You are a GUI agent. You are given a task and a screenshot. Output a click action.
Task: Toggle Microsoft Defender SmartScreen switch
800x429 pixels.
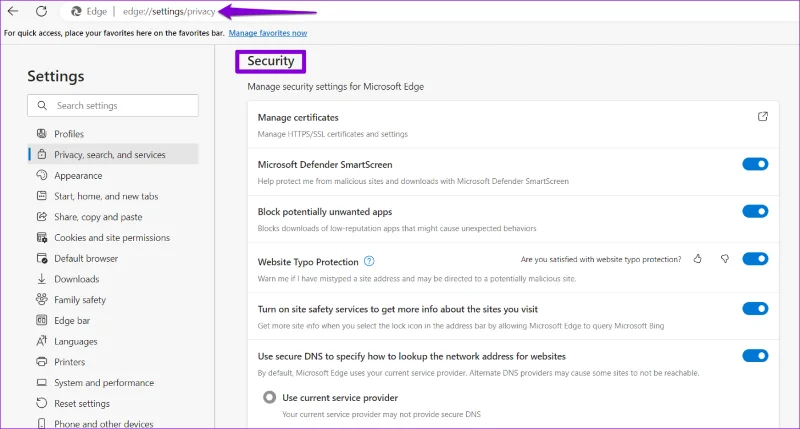[x=755, y=164]
